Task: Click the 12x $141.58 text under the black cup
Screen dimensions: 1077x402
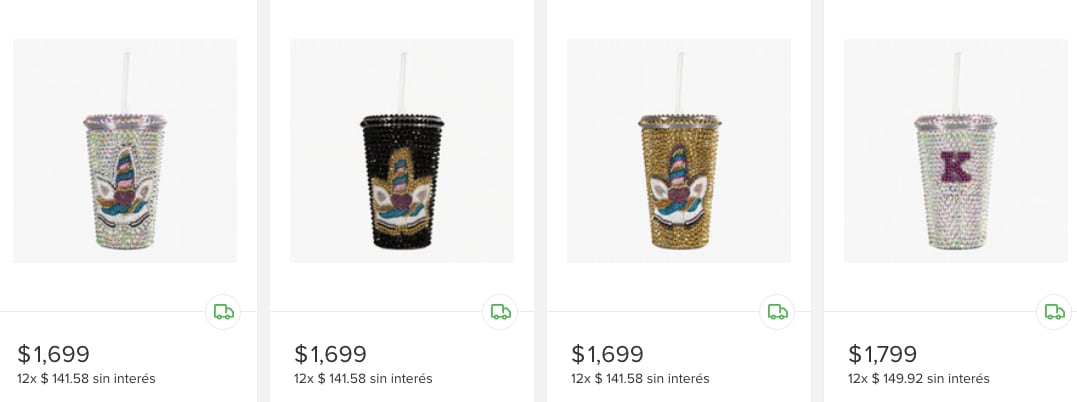Action: click(x=363, y=379)
